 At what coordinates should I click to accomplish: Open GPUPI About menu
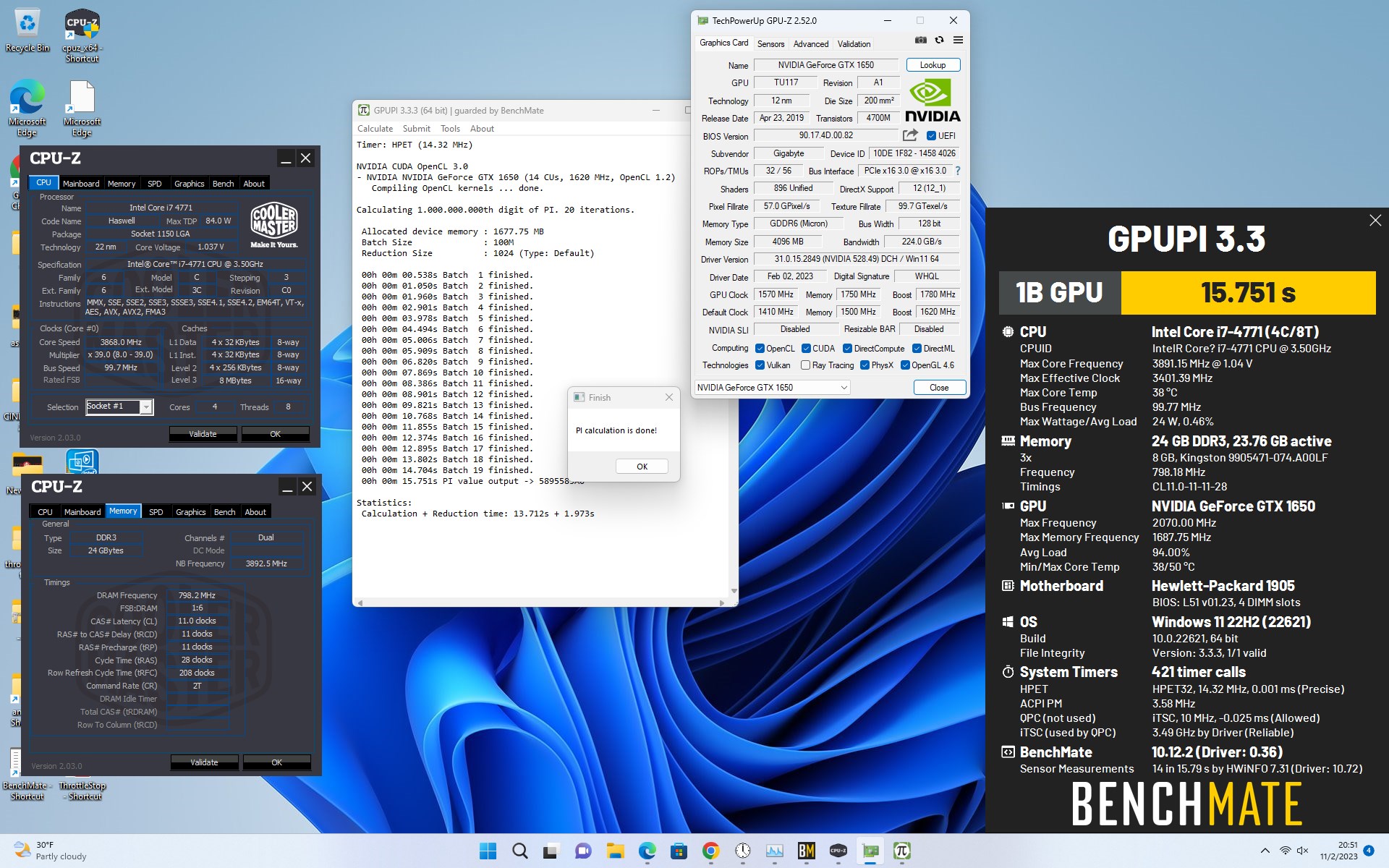(482, 129)
